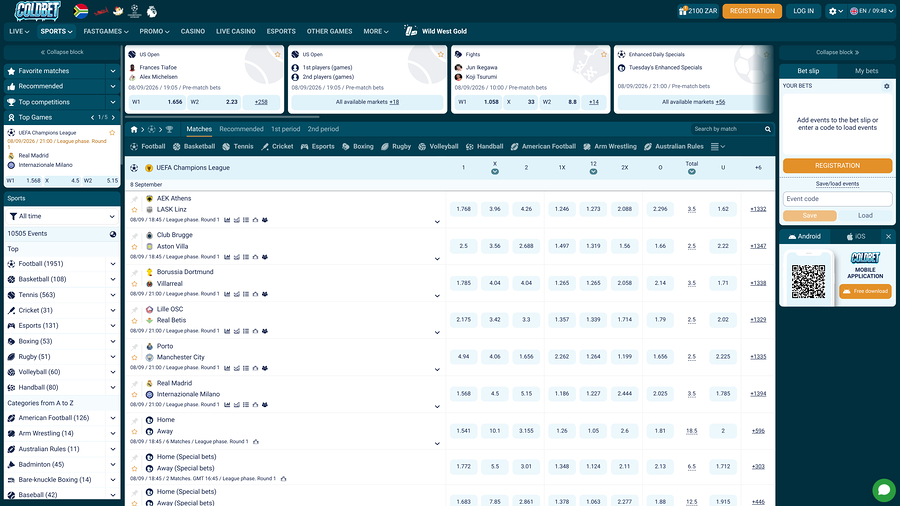Open language EN / 09:48 dropdown
Image resolution: width=900 pixels, height=506 pixels.
click(x=871, y=11)
